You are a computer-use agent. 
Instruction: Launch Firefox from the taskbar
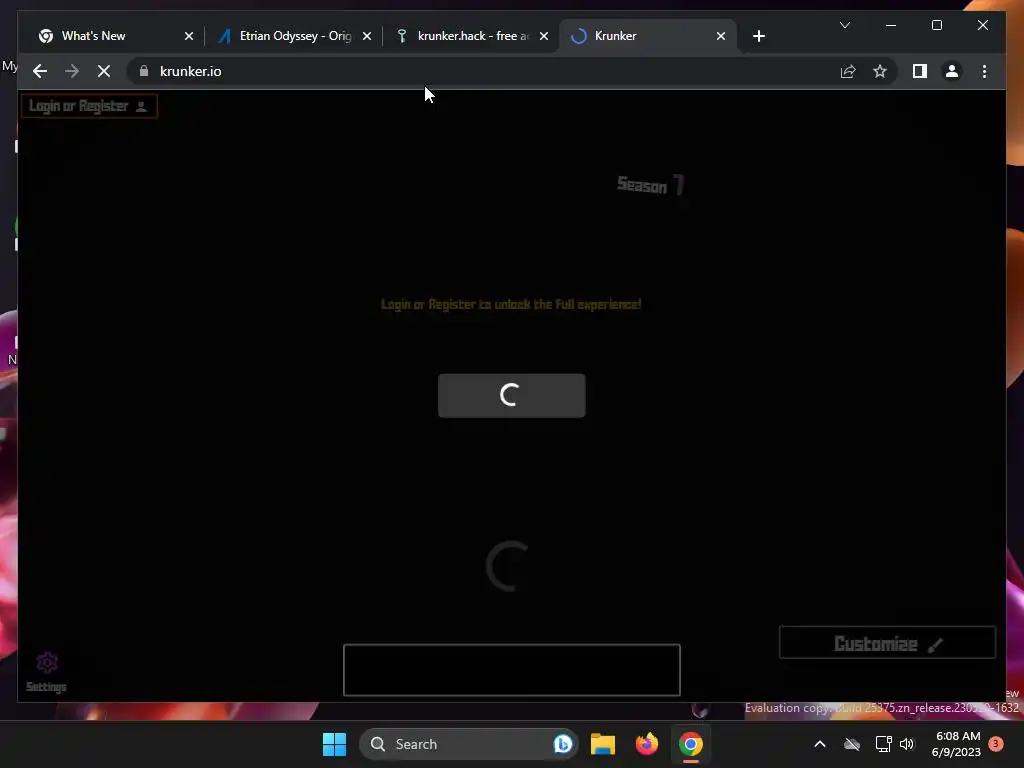click(647, 744)
